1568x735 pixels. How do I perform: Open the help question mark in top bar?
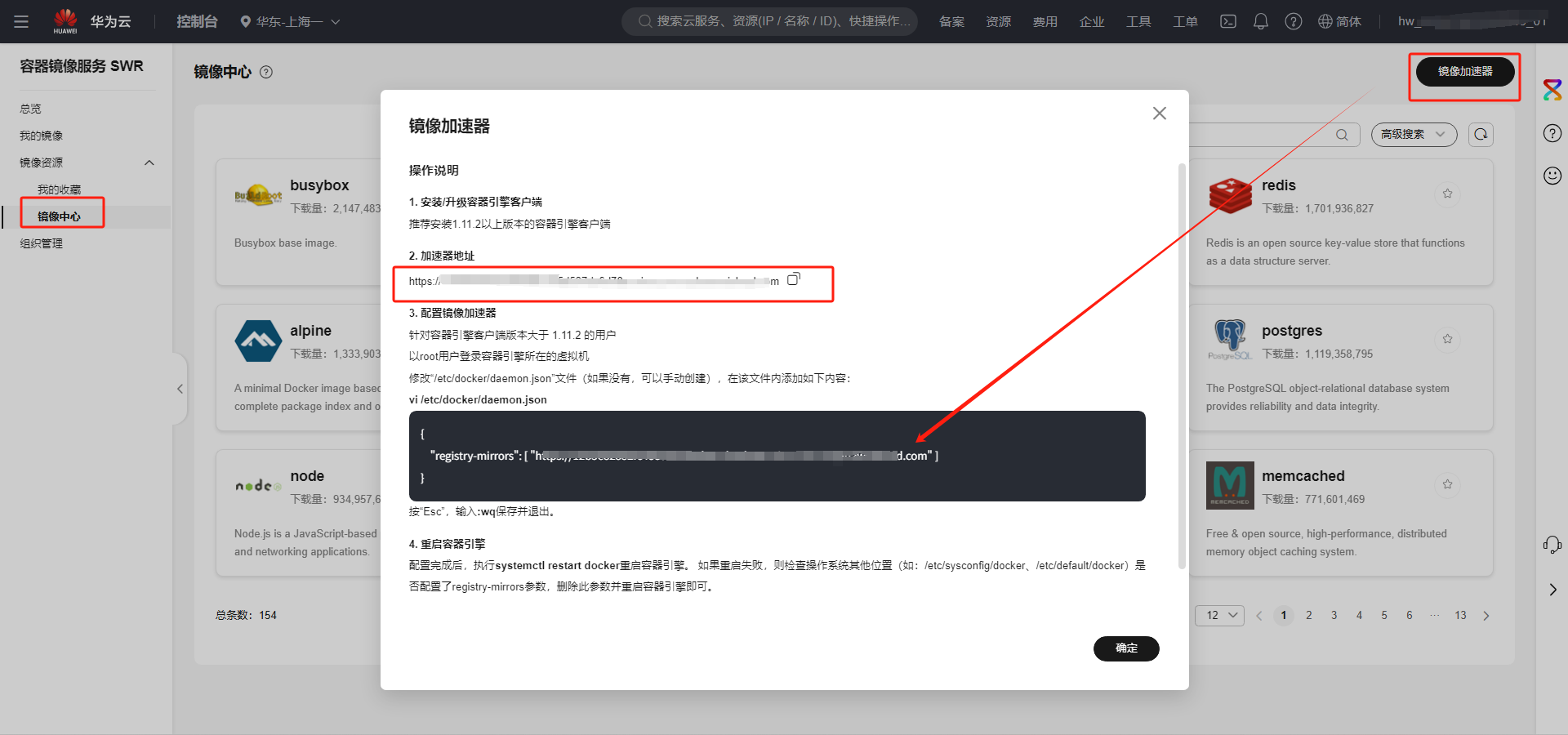click(1294, 21)
